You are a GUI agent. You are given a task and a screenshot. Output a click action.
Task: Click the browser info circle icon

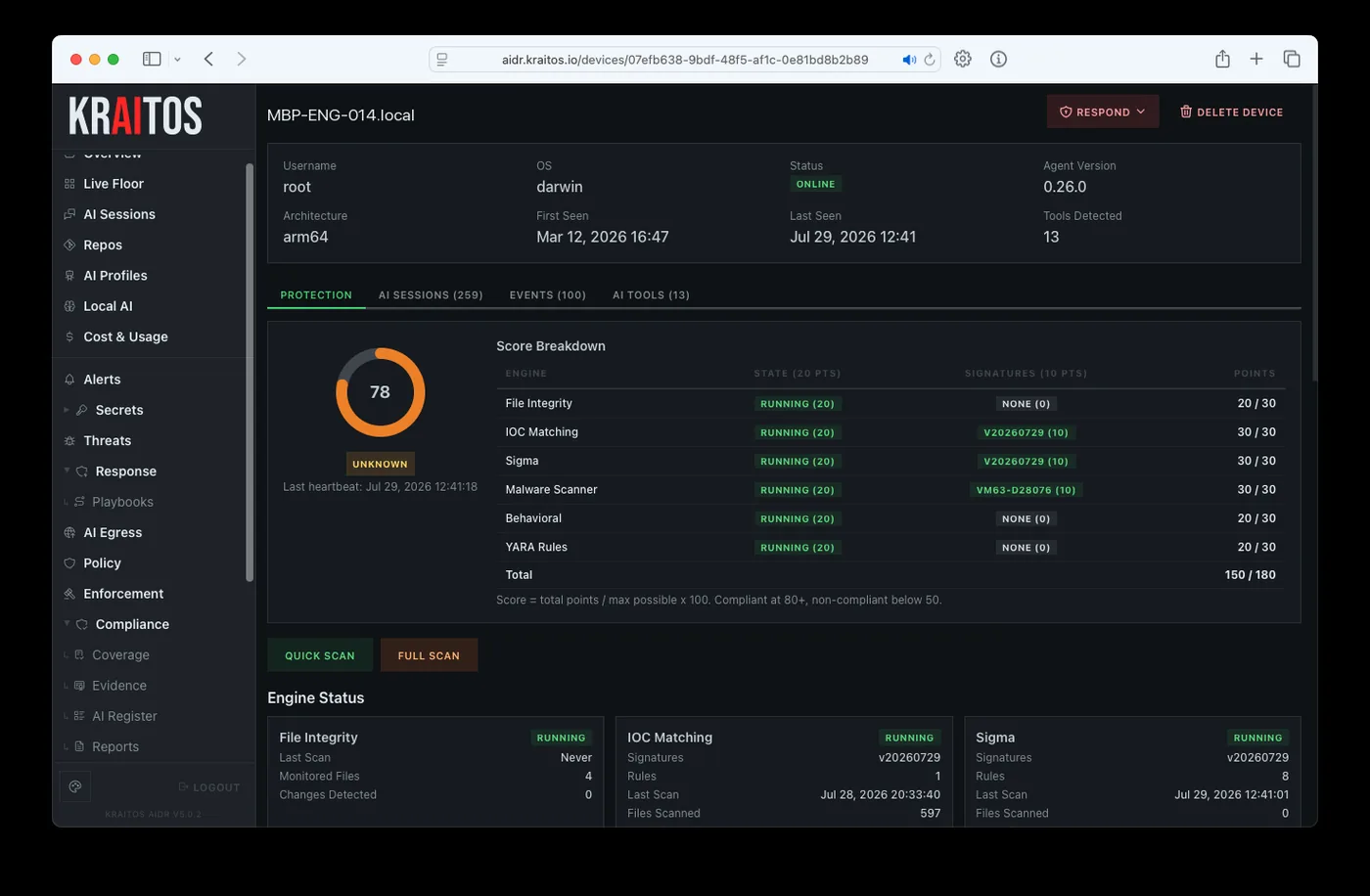[998, 59]
